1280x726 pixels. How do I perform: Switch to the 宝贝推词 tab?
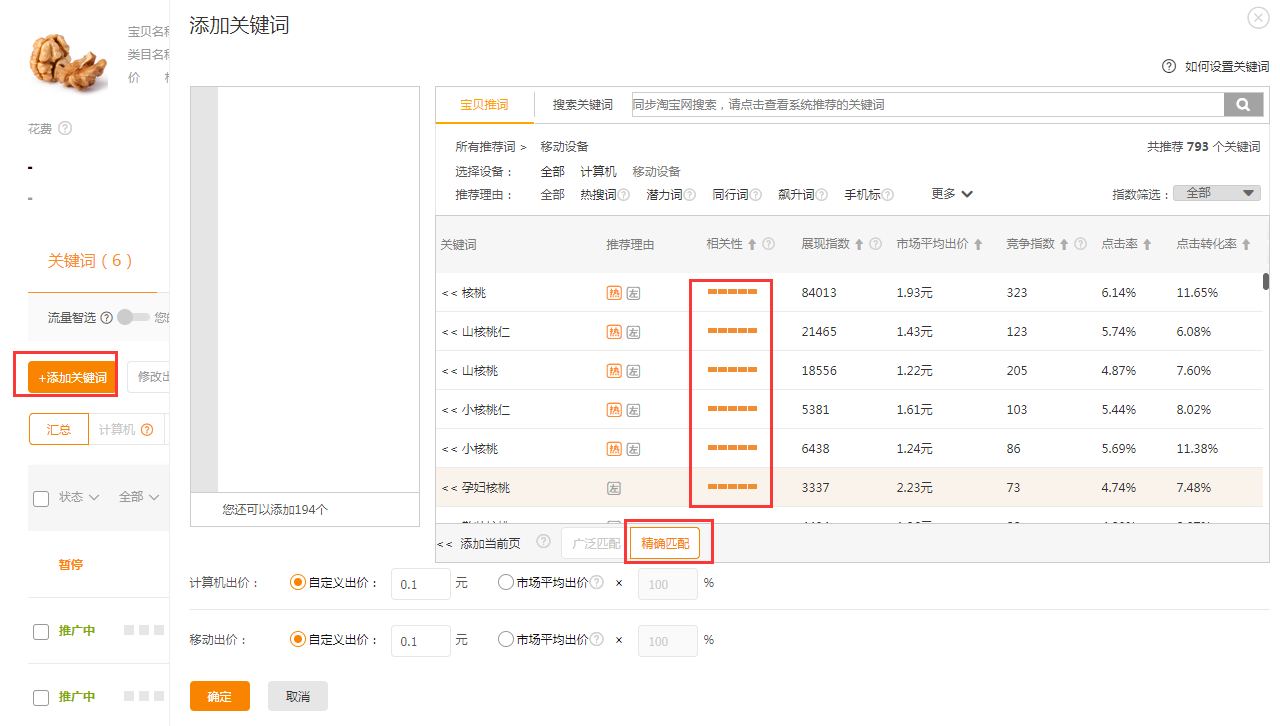[x=484, y=104]
